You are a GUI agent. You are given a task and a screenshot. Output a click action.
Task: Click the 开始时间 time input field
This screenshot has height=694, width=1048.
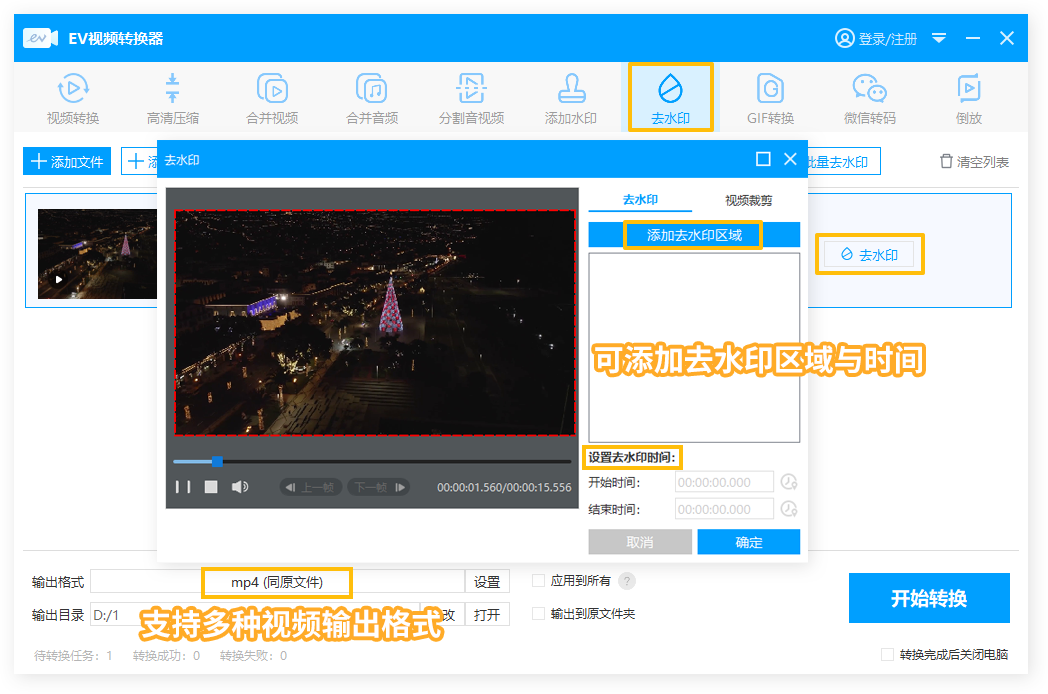(x=725, y=482)
